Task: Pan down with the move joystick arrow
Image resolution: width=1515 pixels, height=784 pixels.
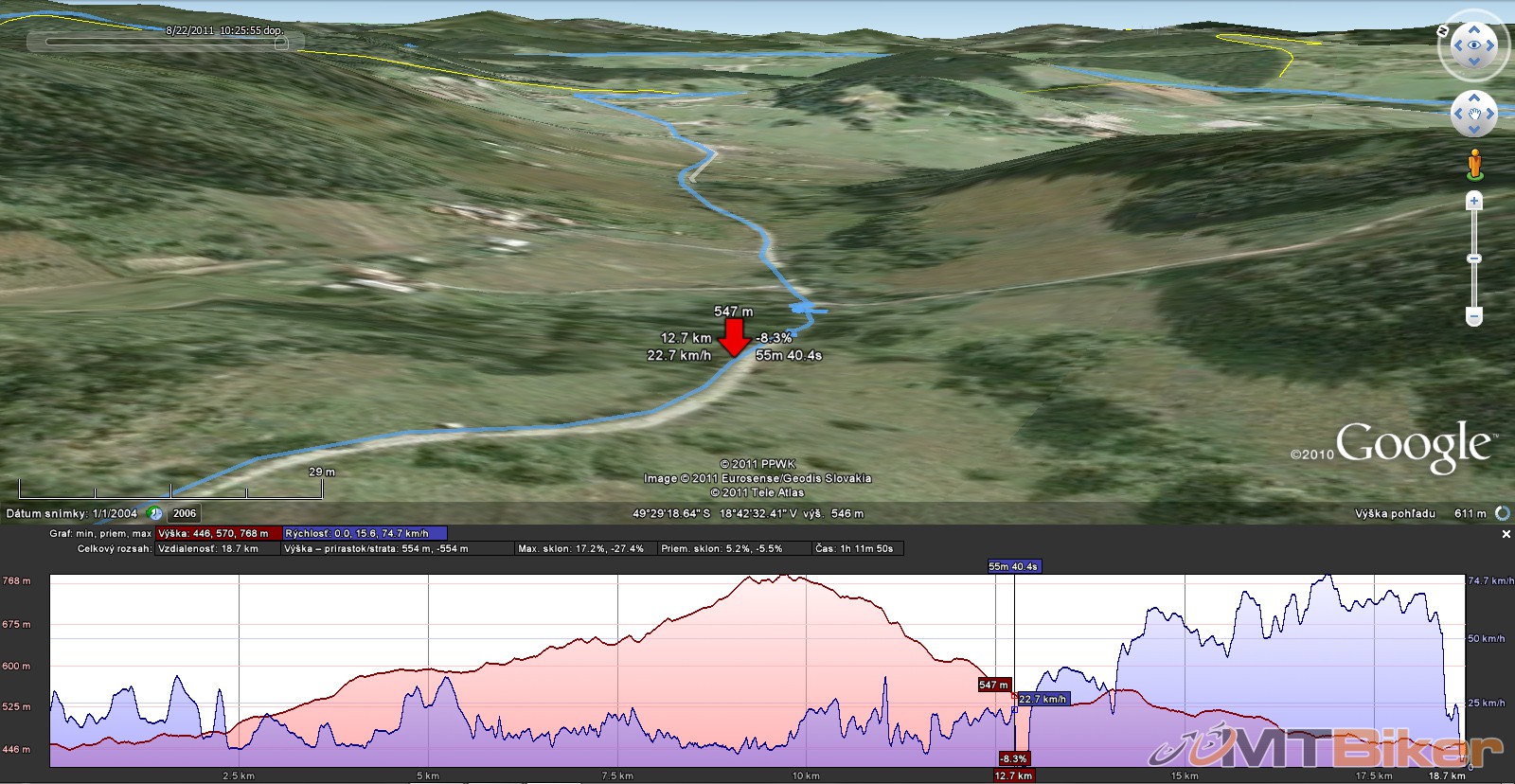Action: [1473, 131]
